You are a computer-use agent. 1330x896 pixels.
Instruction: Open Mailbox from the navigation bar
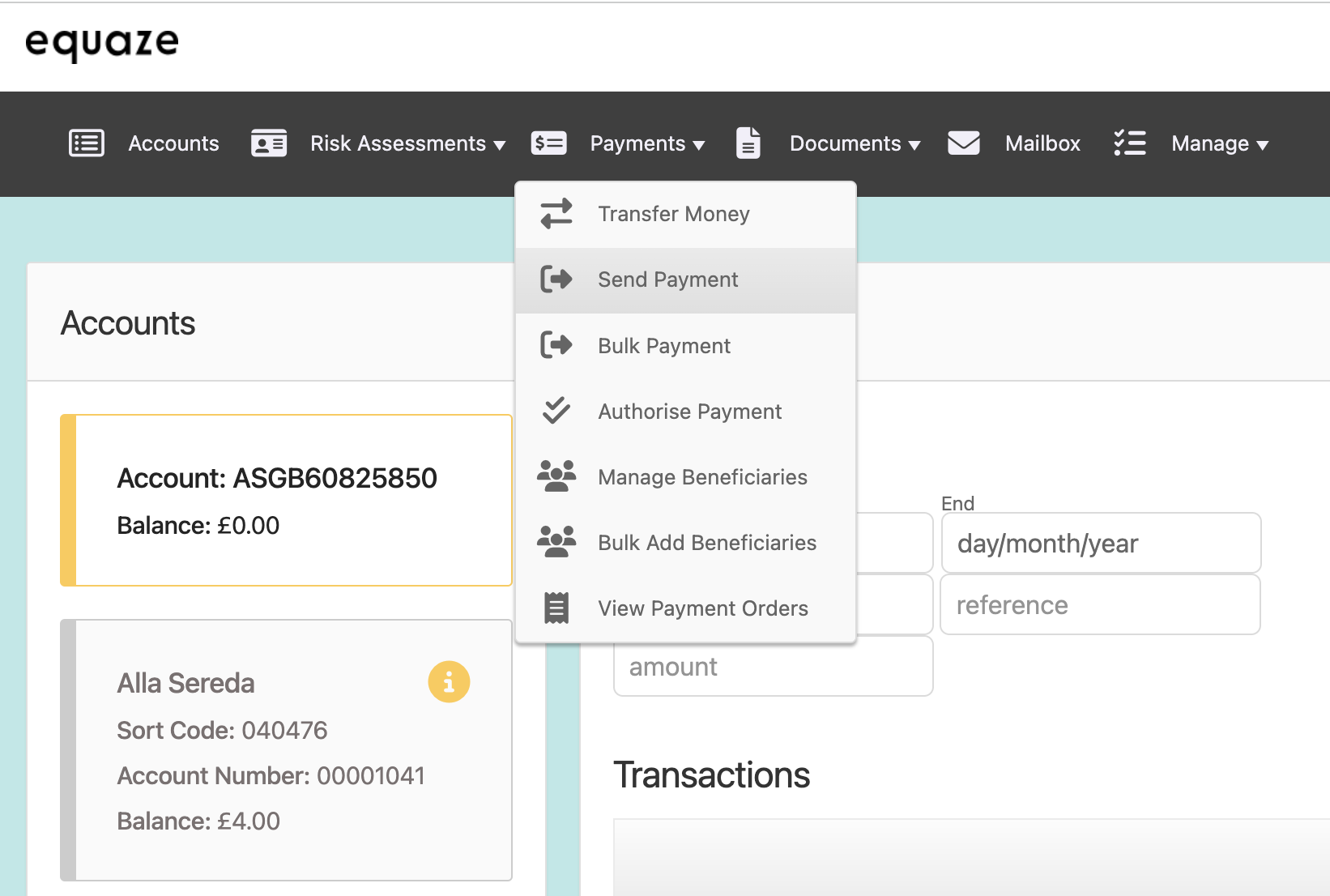pyautogui.click(x=1042, y=144)
